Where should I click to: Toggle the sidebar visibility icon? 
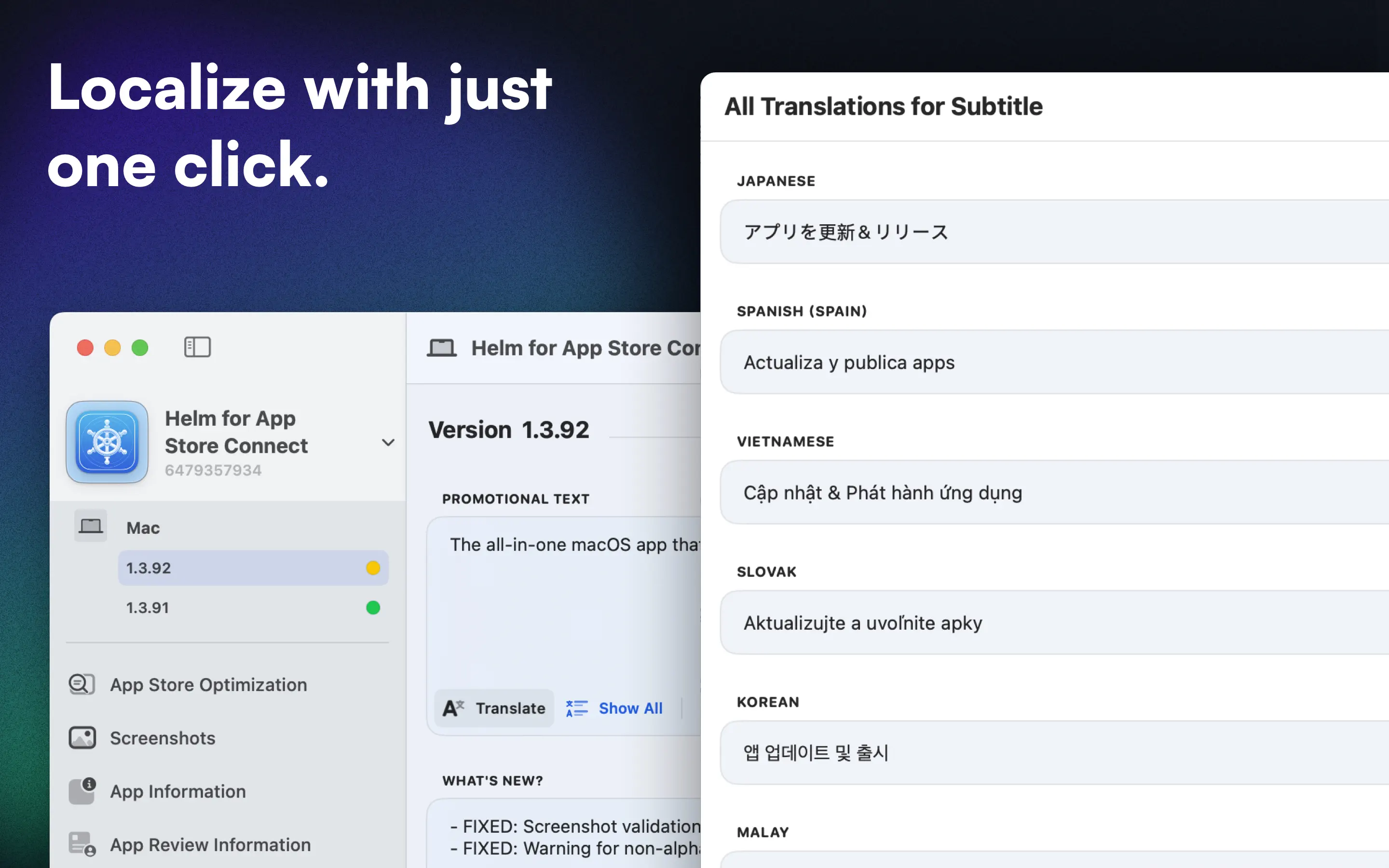197,347
